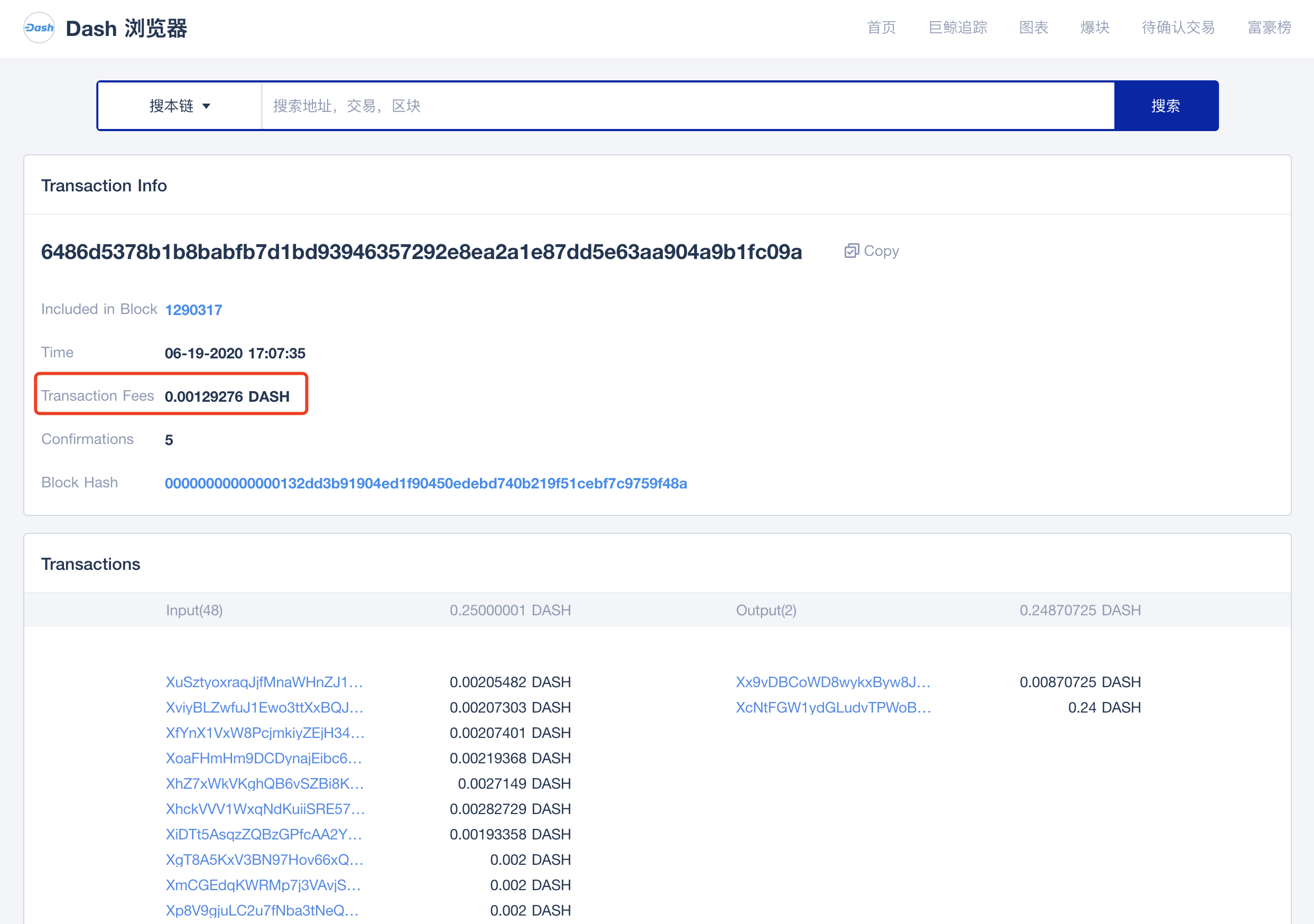Click the Included in Block label
The height and width of the screenshot is (924, 1314).
(99, 309)
